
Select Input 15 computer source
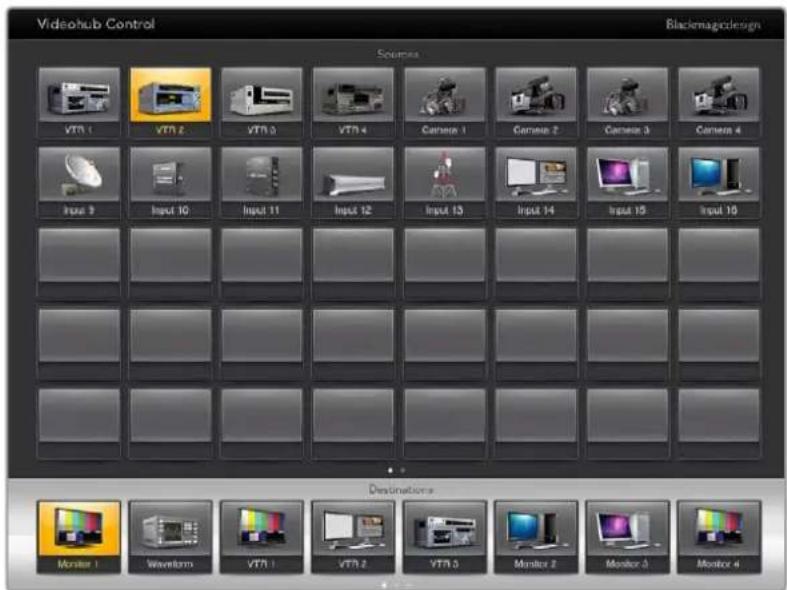click(x=627, y=183)
